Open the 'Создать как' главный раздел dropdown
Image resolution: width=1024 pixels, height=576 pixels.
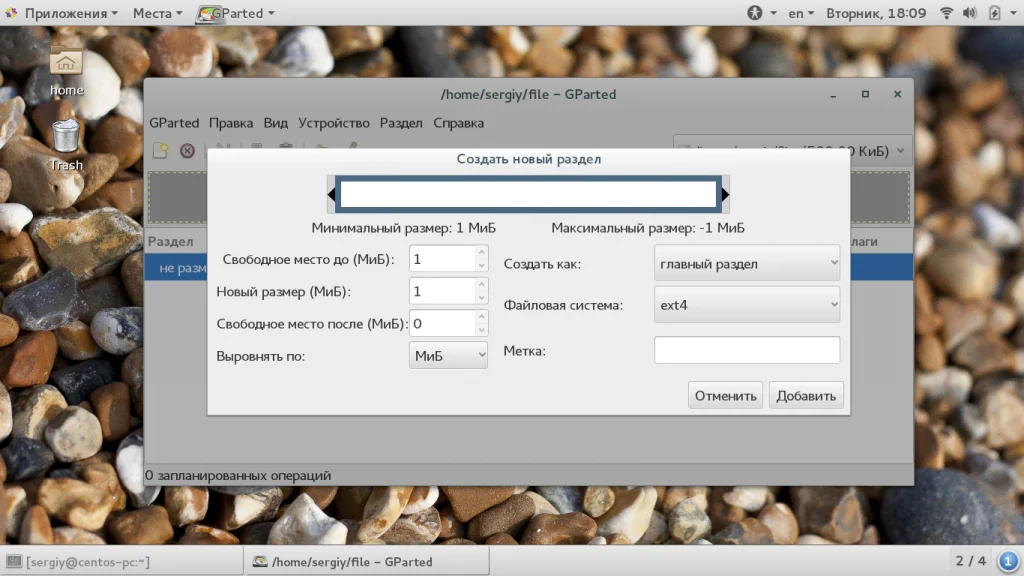746,263
